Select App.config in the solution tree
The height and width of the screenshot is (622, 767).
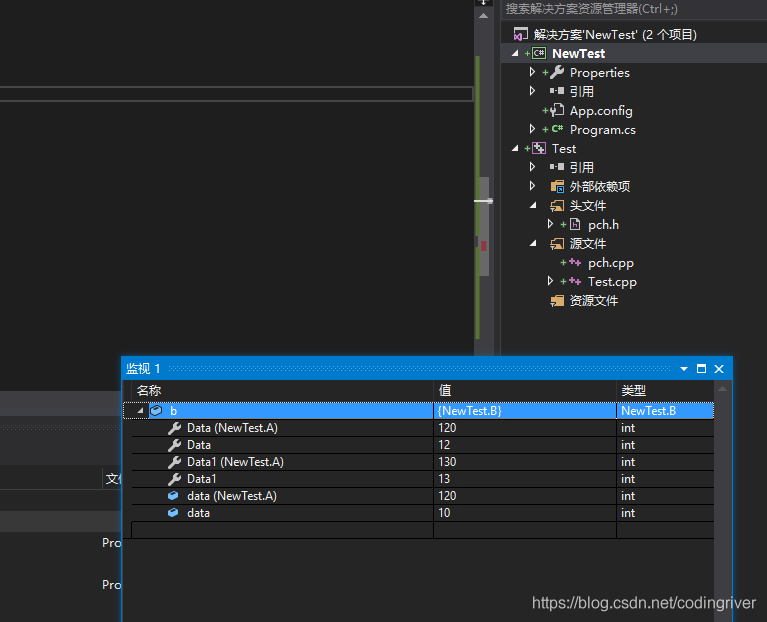601,111
